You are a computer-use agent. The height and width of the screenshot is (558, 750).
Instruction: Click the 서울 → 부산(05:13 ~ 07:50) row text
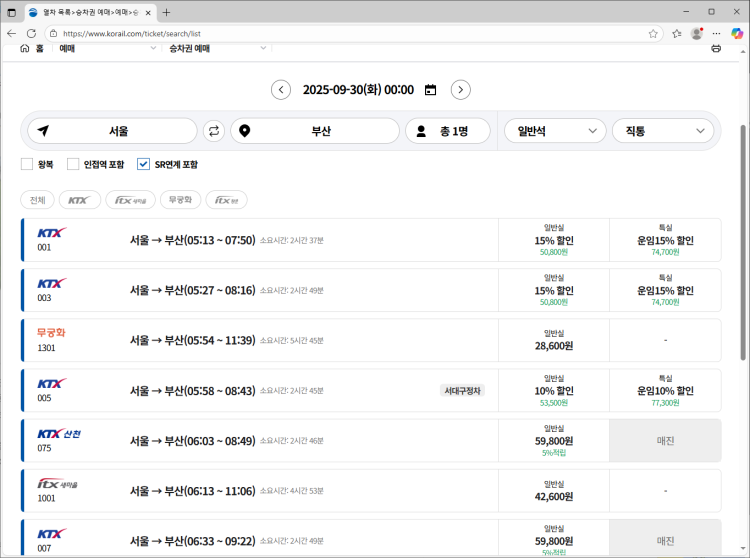click(193, 240)
